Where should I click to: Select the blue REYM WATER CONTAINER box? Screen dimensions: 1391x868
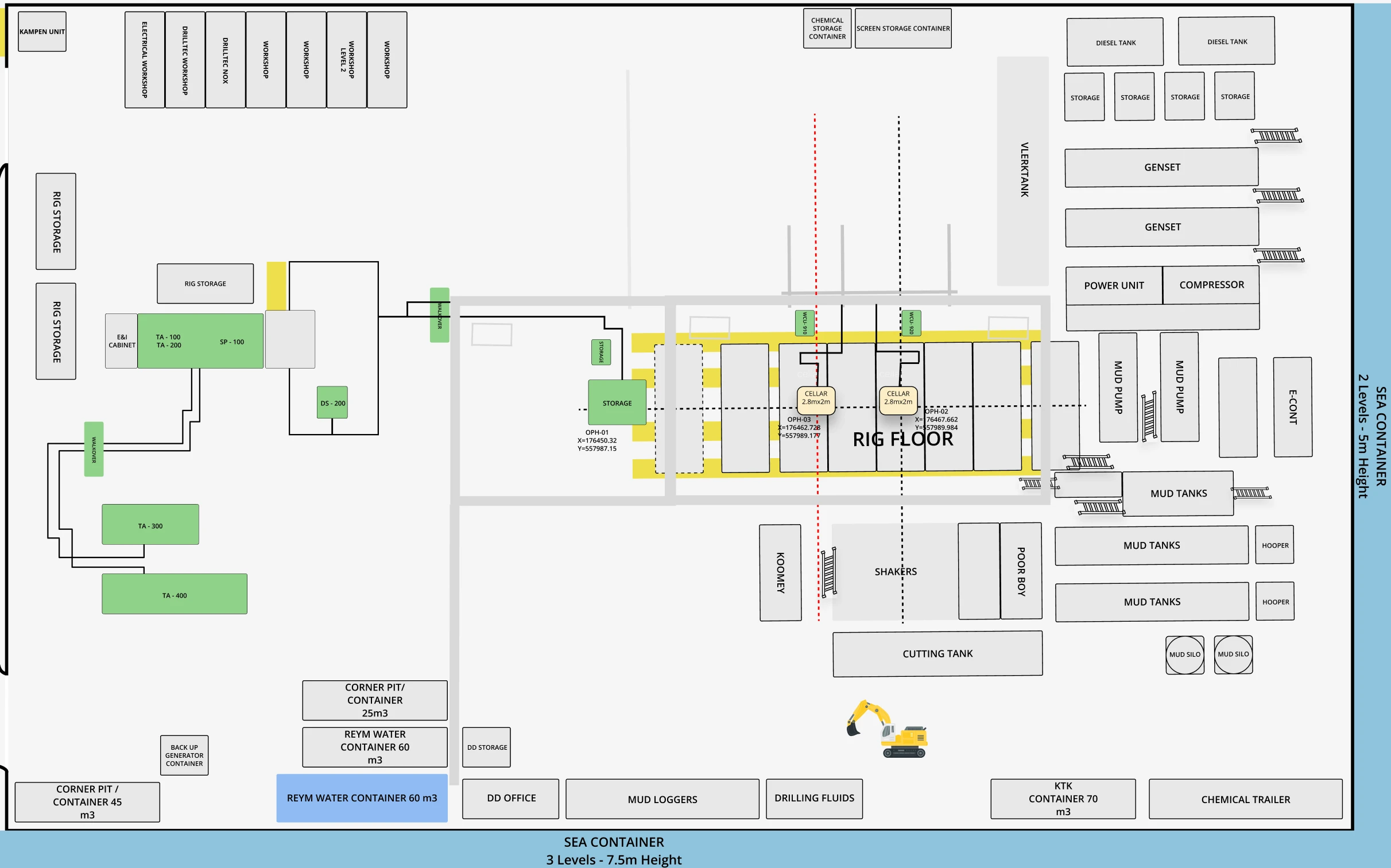[362, 798]
